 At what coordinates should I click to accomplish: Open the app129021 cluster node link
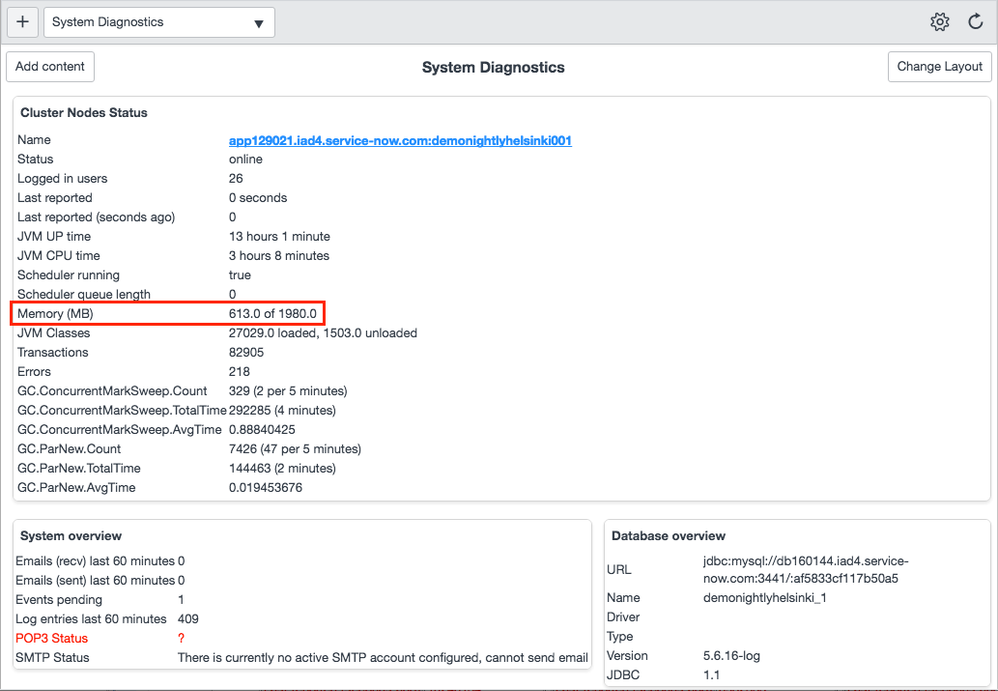(400, 141)
